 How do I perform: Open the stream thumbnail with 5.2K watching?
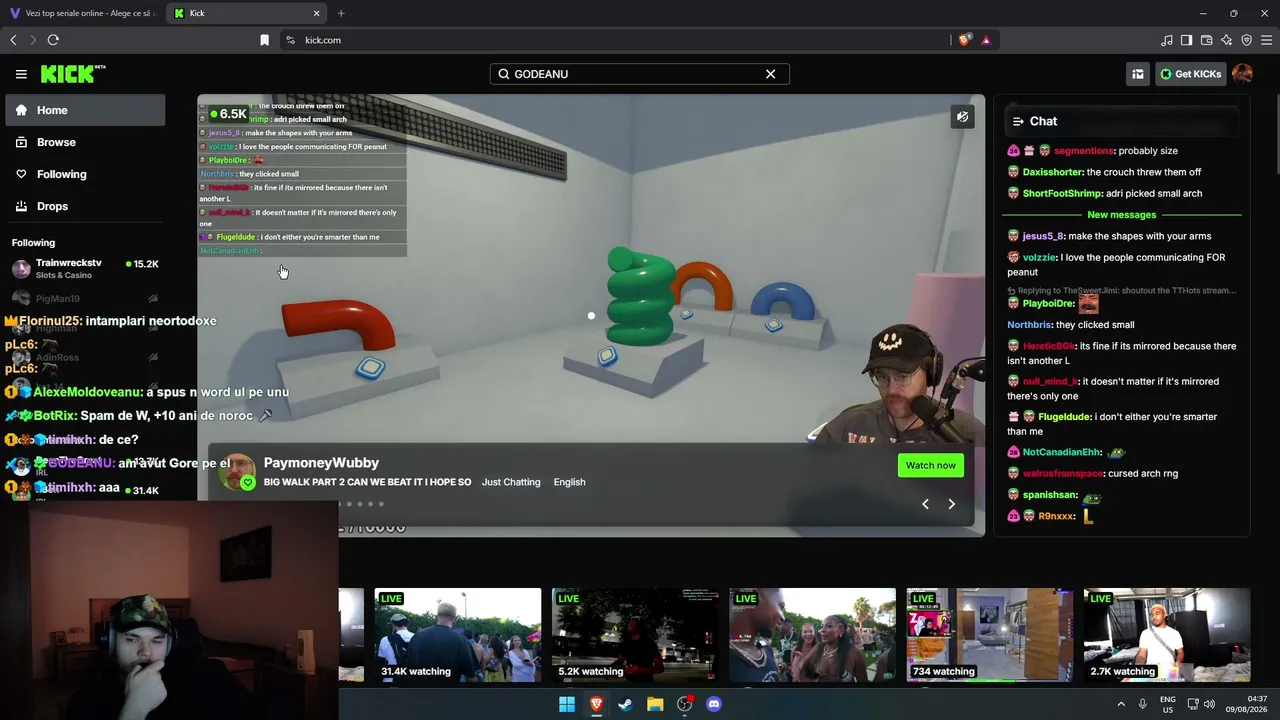635,635
